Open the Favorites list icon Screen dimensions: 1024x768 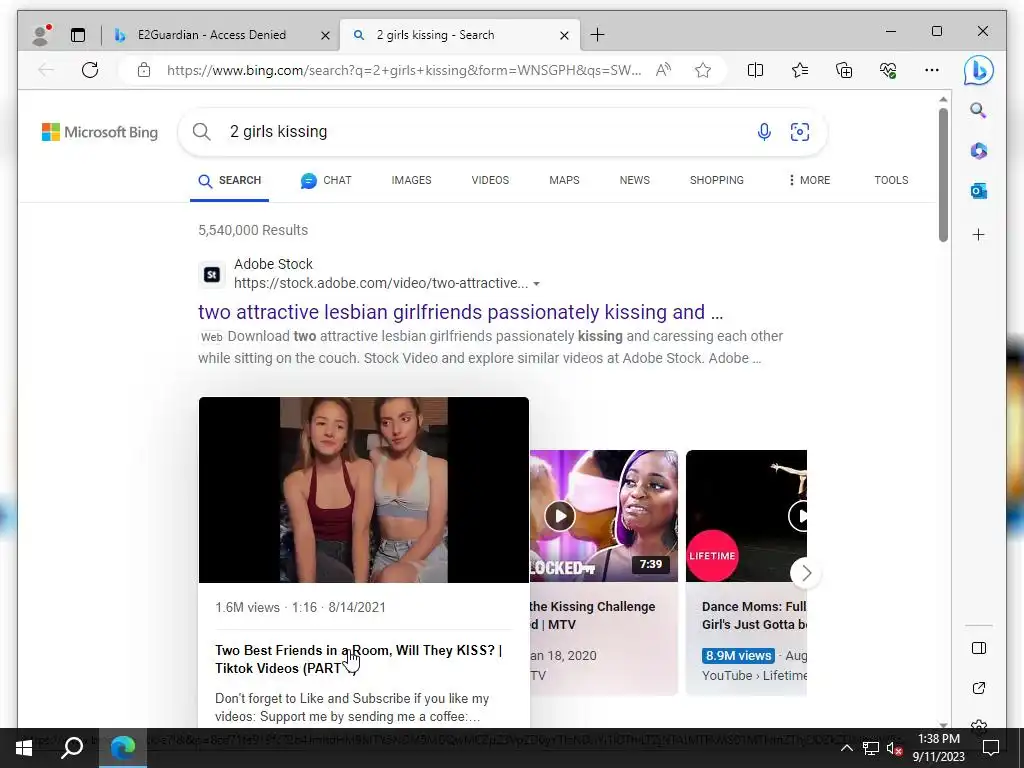pyautogui.click(x=799, y=70)
